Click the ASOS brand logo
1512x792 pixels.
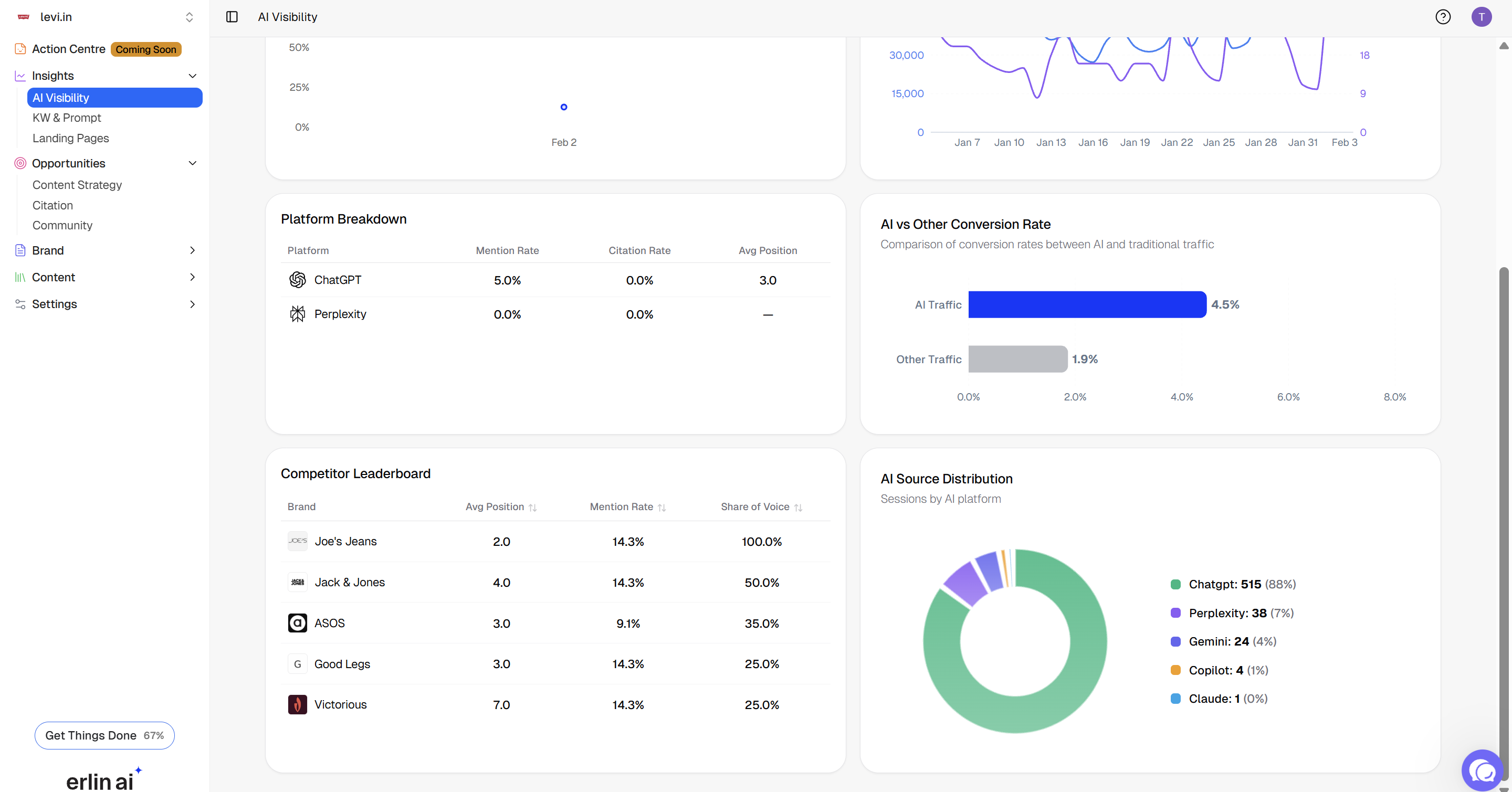tap(298, 623)
